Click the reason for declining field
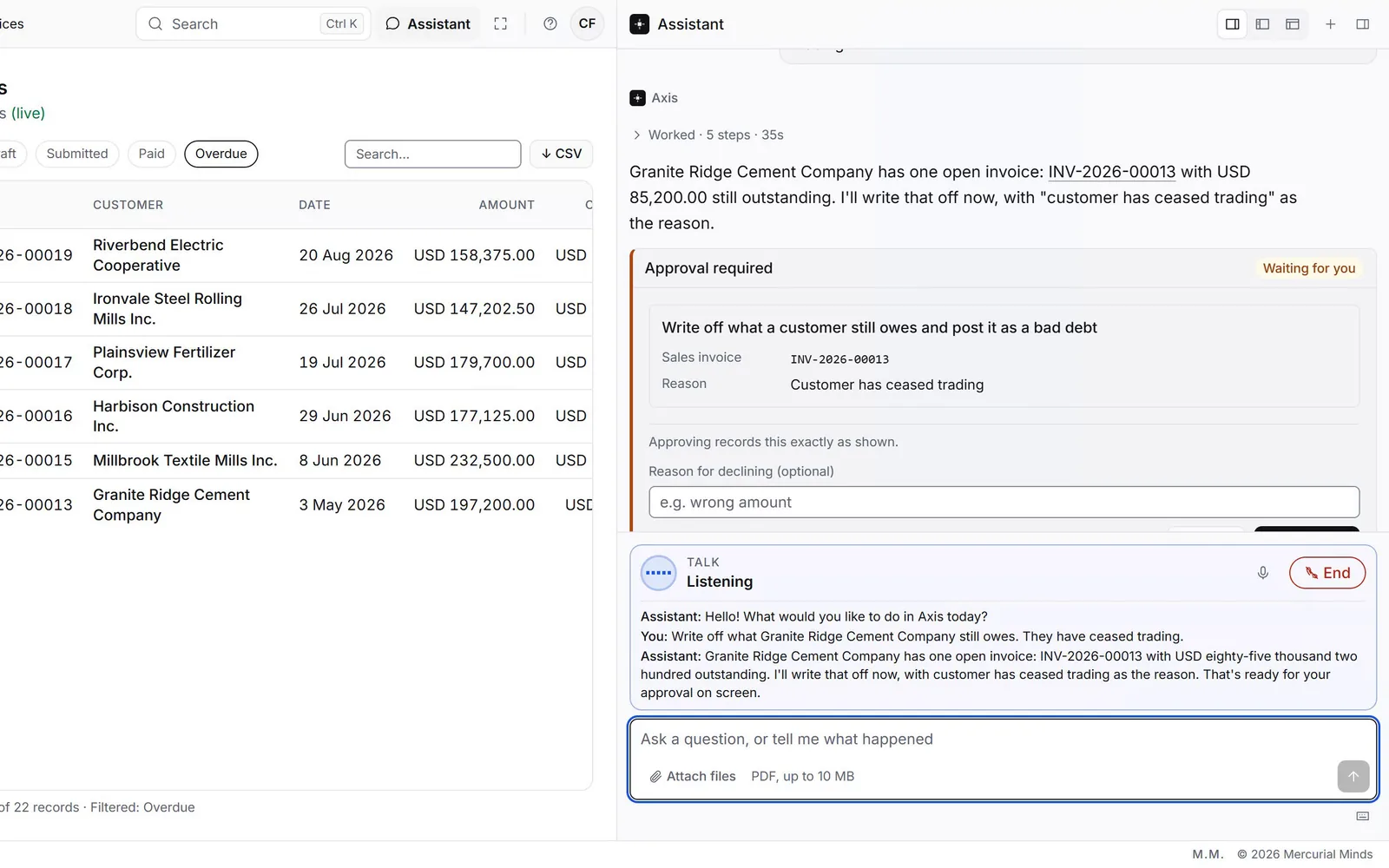Viewport: 1389px width, 868px height. (1004, 503)
